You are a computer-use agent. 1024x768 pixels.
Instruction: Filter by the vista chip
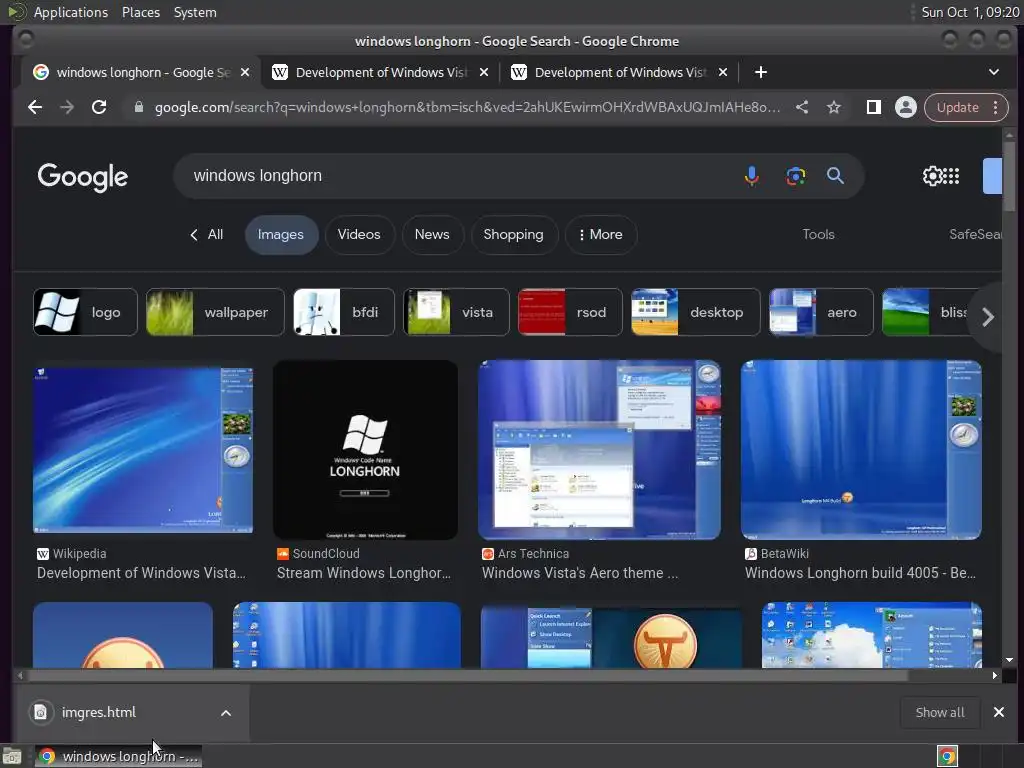pyautogui.click(x=456, y=312)
